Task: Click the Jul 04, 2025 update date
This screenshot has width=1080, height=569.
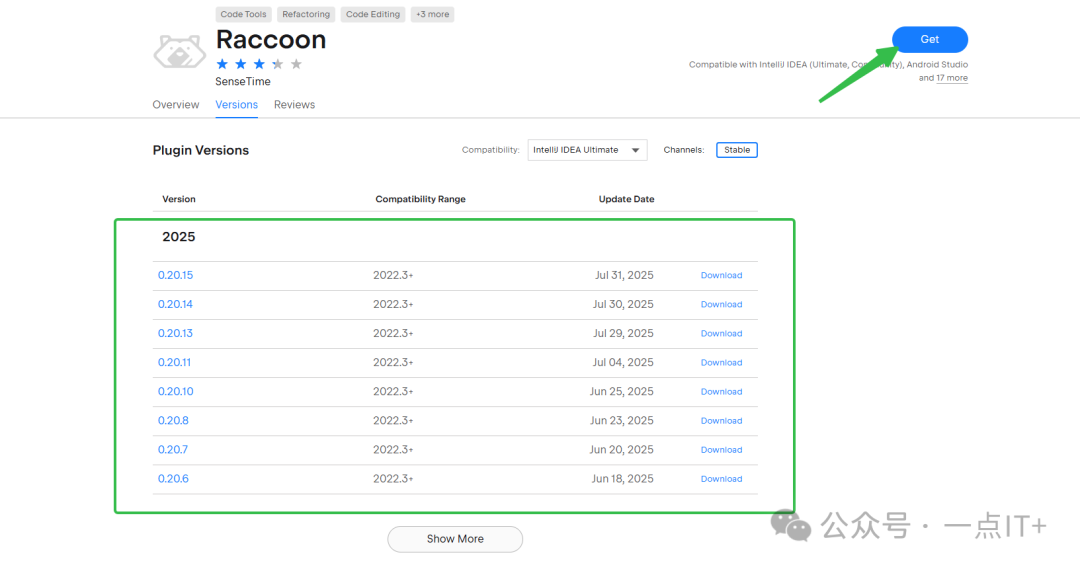Action: [x=623, y=362]
